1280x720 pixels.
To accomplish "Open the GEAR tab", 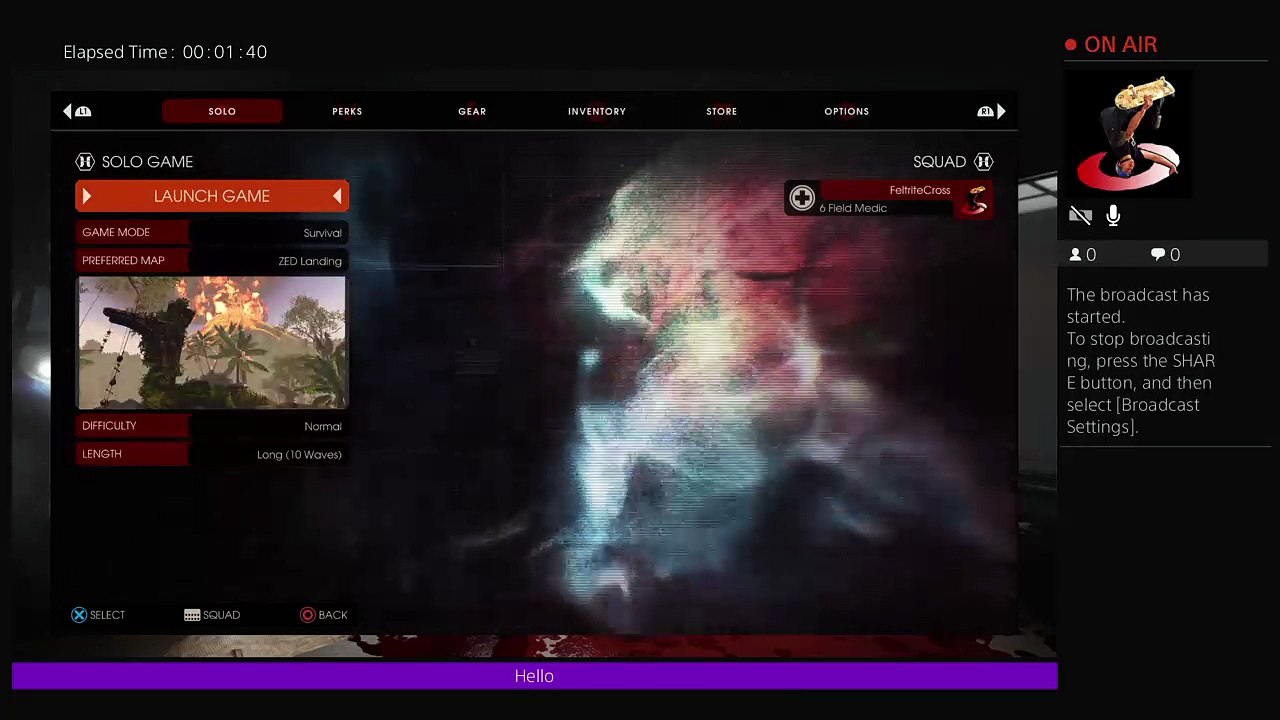I will coord(472,111).
